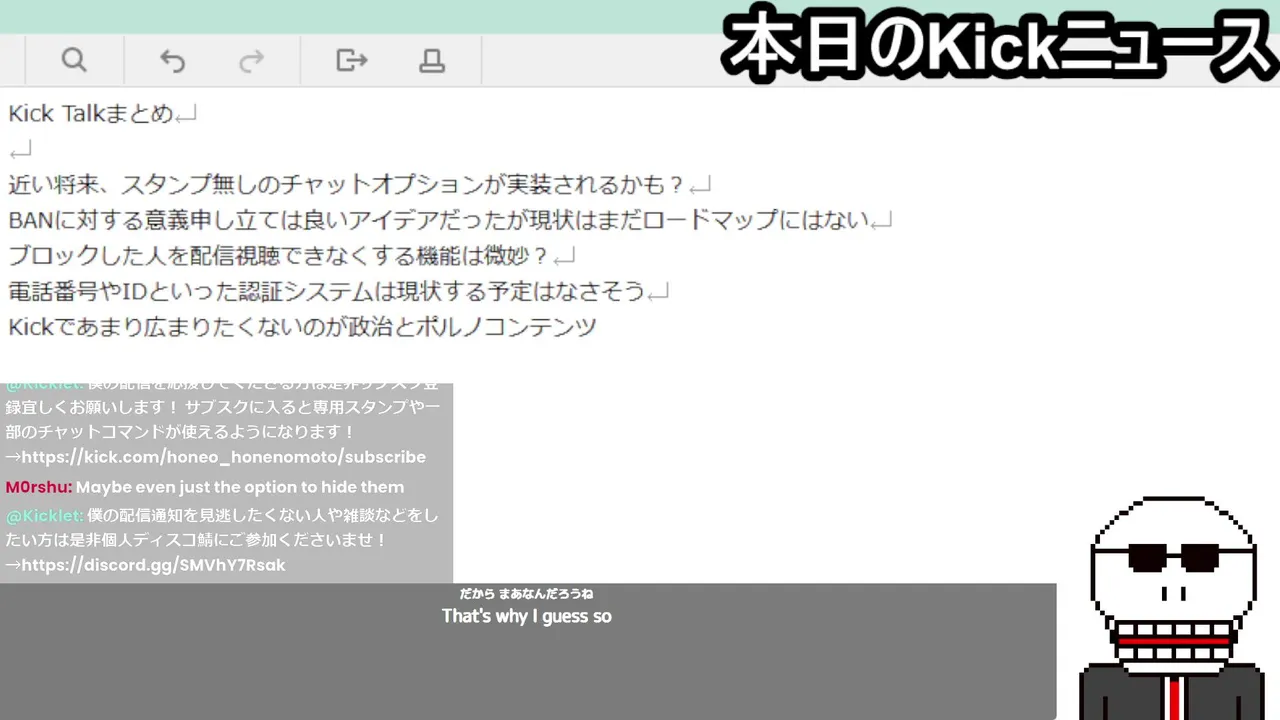The height and width of the screenshot is (720, 1280).
Task: Select M0rshu username in chat
Action: 38,487
